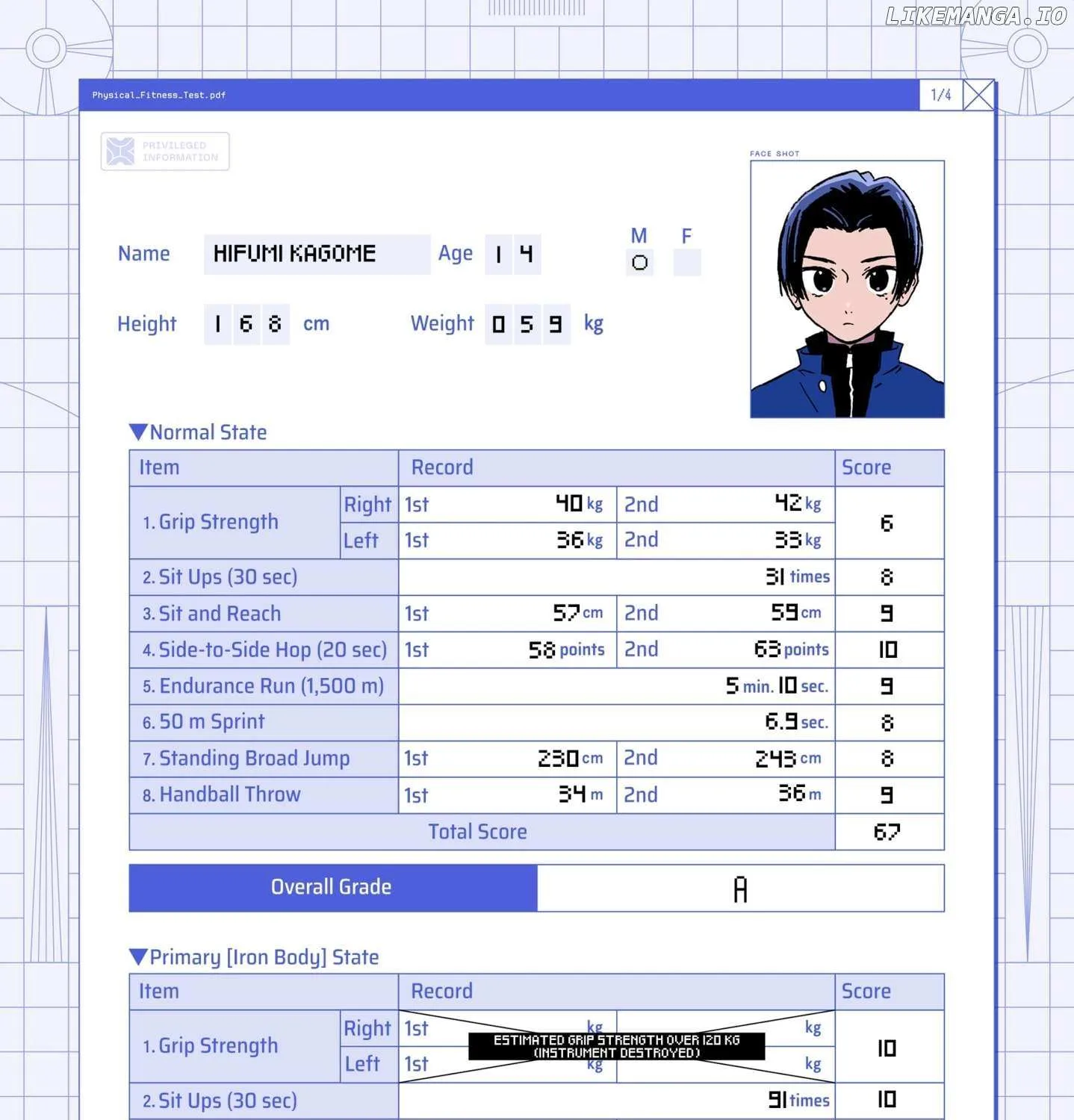Click the Normal State Grip Strength score 6
The height and width of the screenshot is (1120, 1074).
click(887, 523)
